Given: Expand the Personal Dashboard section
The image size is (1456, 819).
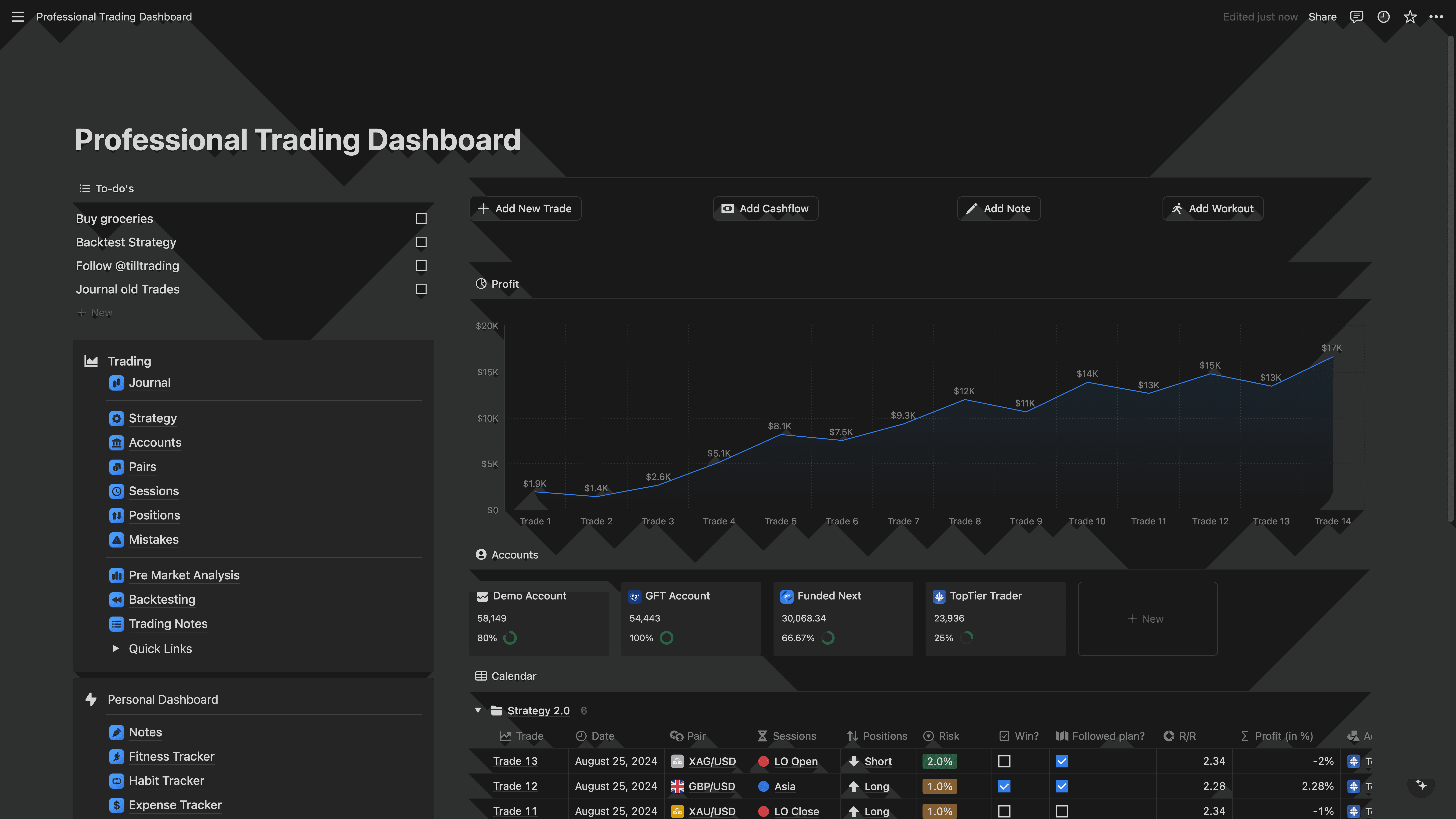Looking at the screenshot, I should tap(163, 699).
